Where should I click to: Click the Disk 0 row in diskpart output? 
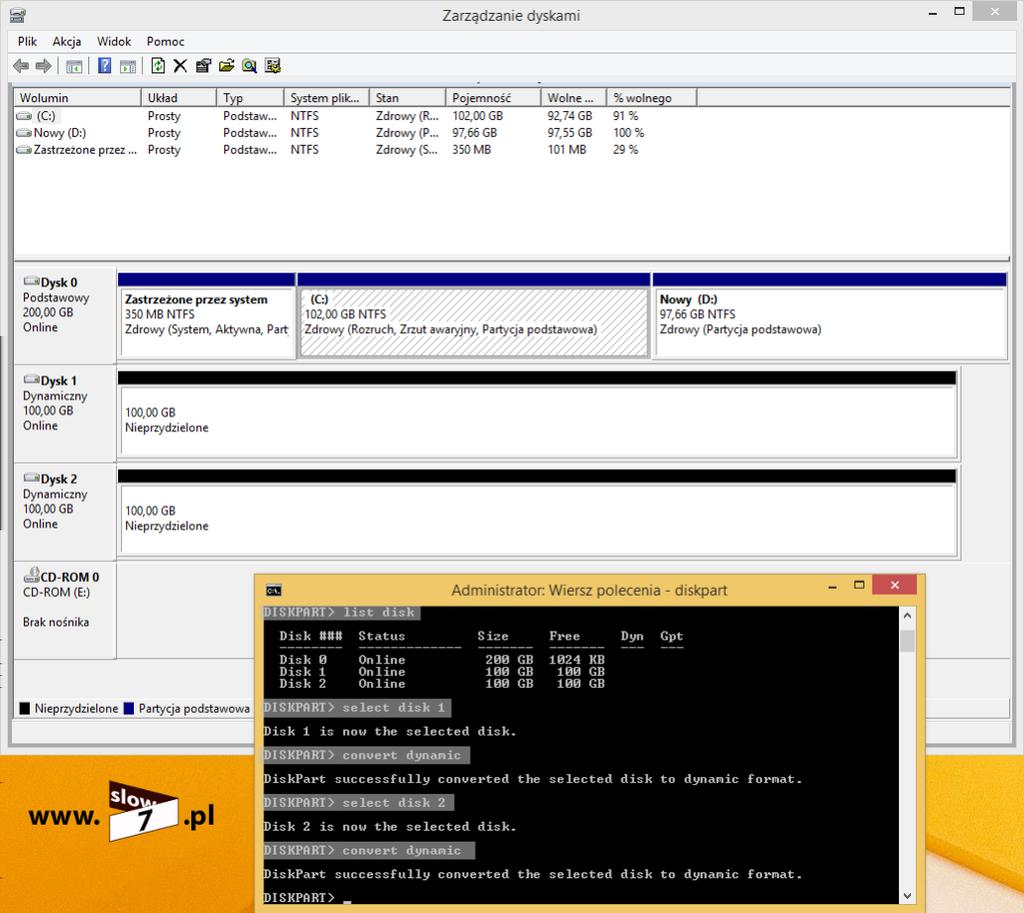tap(441, 660)
